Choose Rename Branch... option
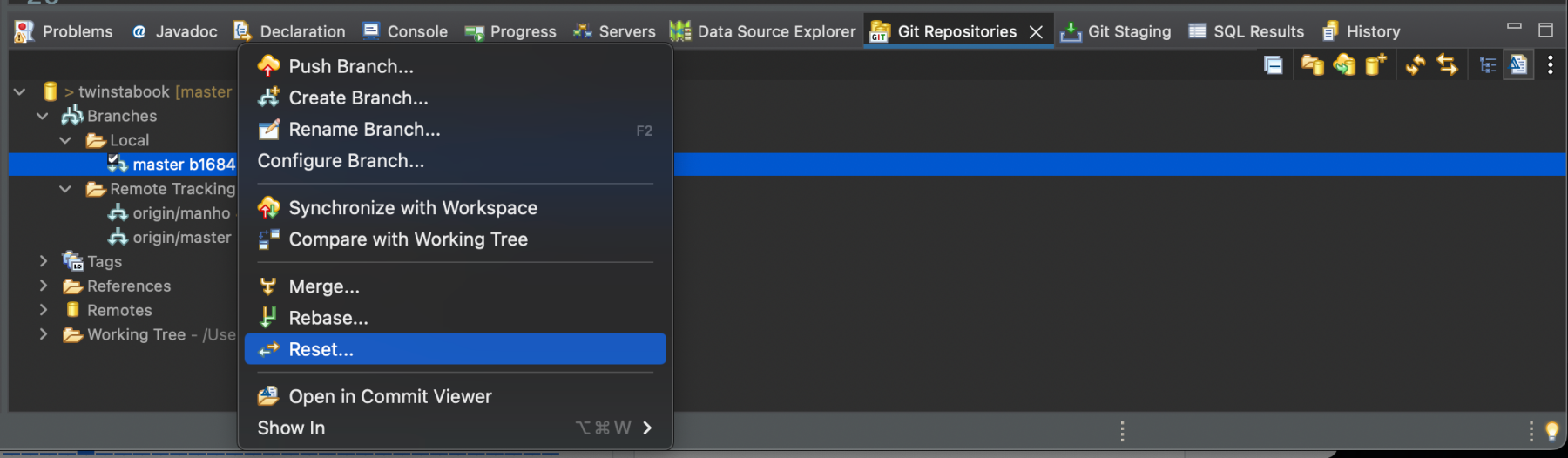This screenshot has width=1568, height=458. (455, 129)
